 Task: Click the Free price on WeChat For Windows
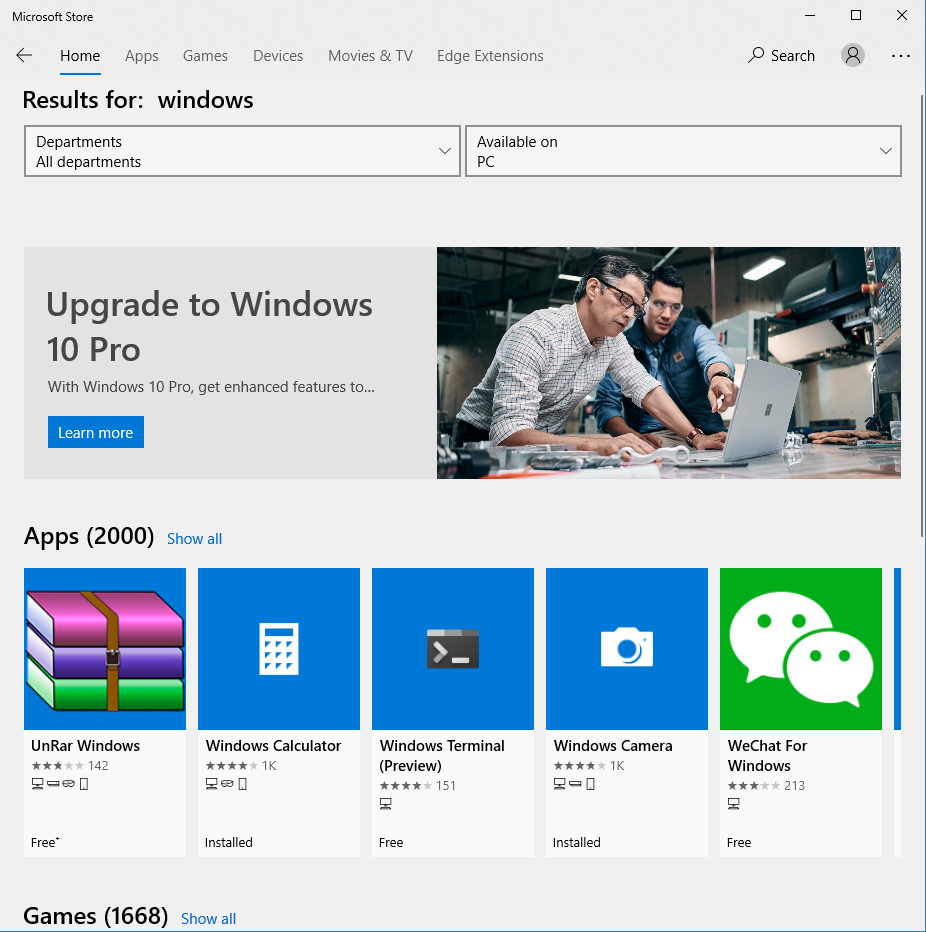pyautogui.click(x=739, y=842)
